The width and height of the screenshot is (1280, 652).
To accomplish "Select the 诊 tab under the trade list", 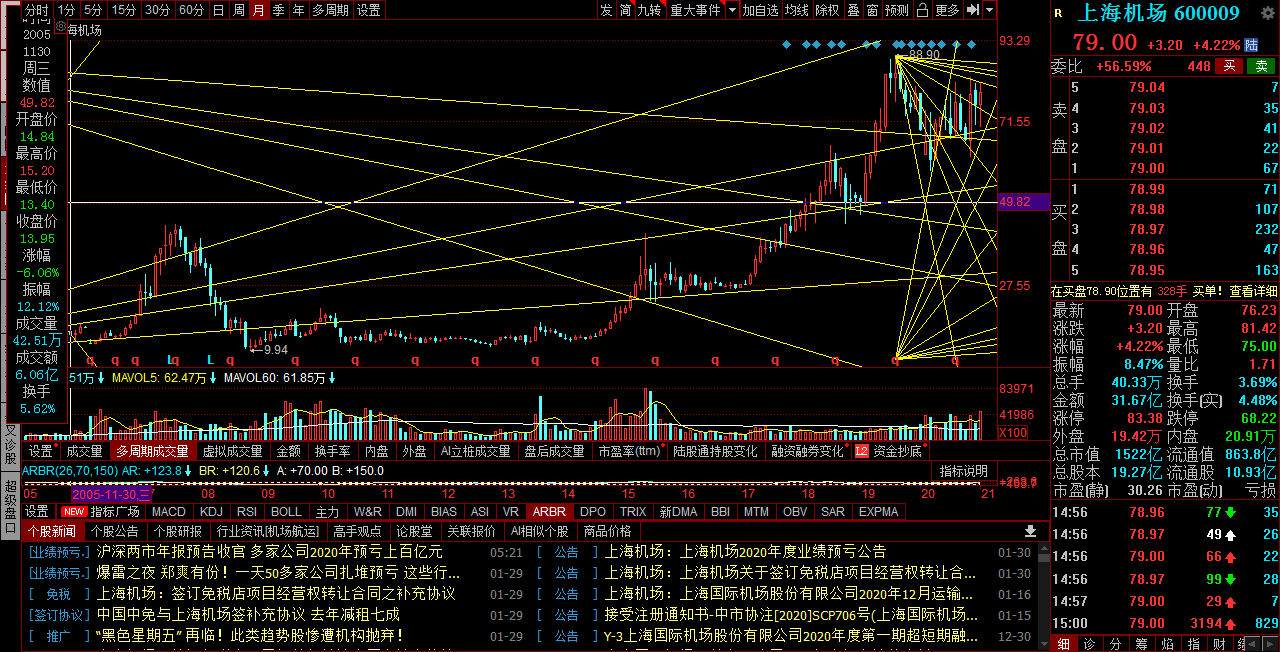I will tap(1089, 643).
